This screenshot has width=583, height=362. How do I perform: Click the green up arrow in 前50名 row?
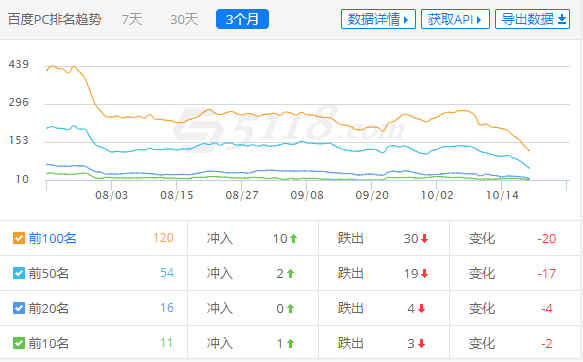[291, 274]
